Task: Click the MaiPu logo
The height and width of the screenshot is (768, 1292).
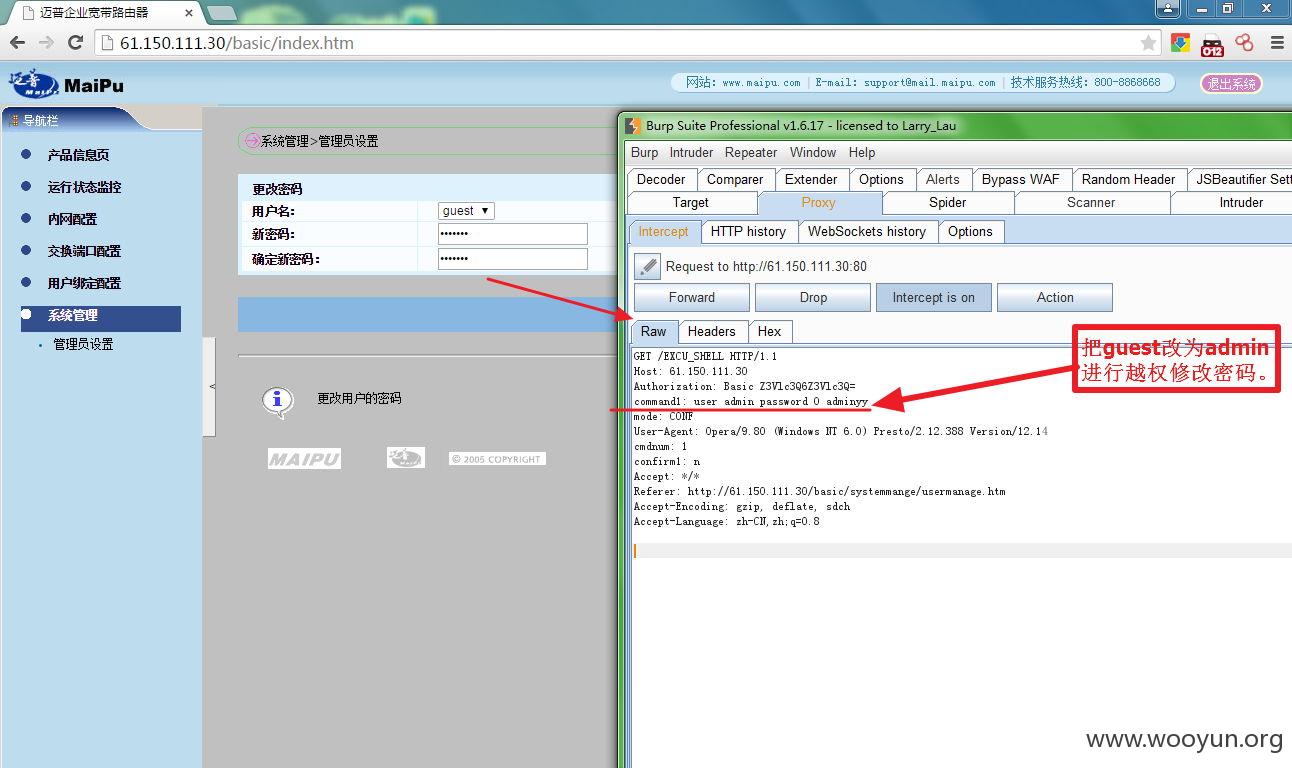Action: tap(66, 85)
